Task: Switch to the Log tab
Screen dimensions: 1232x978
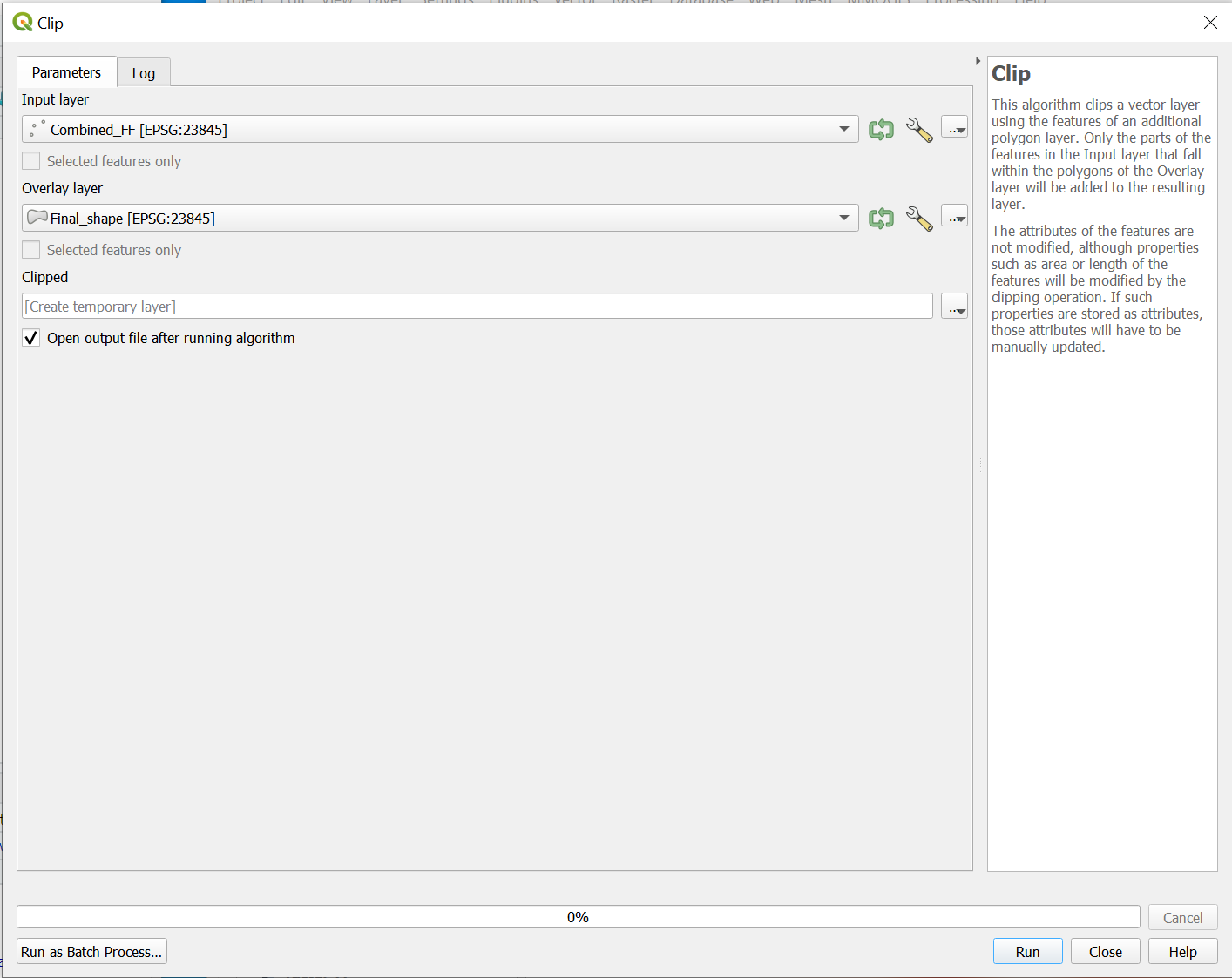Action: click(144, 73)
